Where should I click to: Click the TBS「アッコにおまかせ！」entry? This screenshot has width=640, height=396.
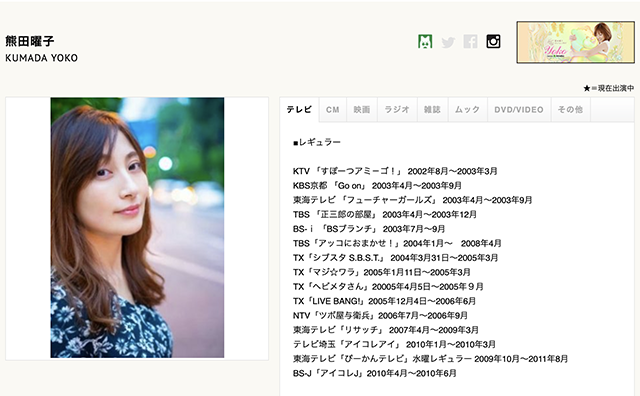pos(397,243)
